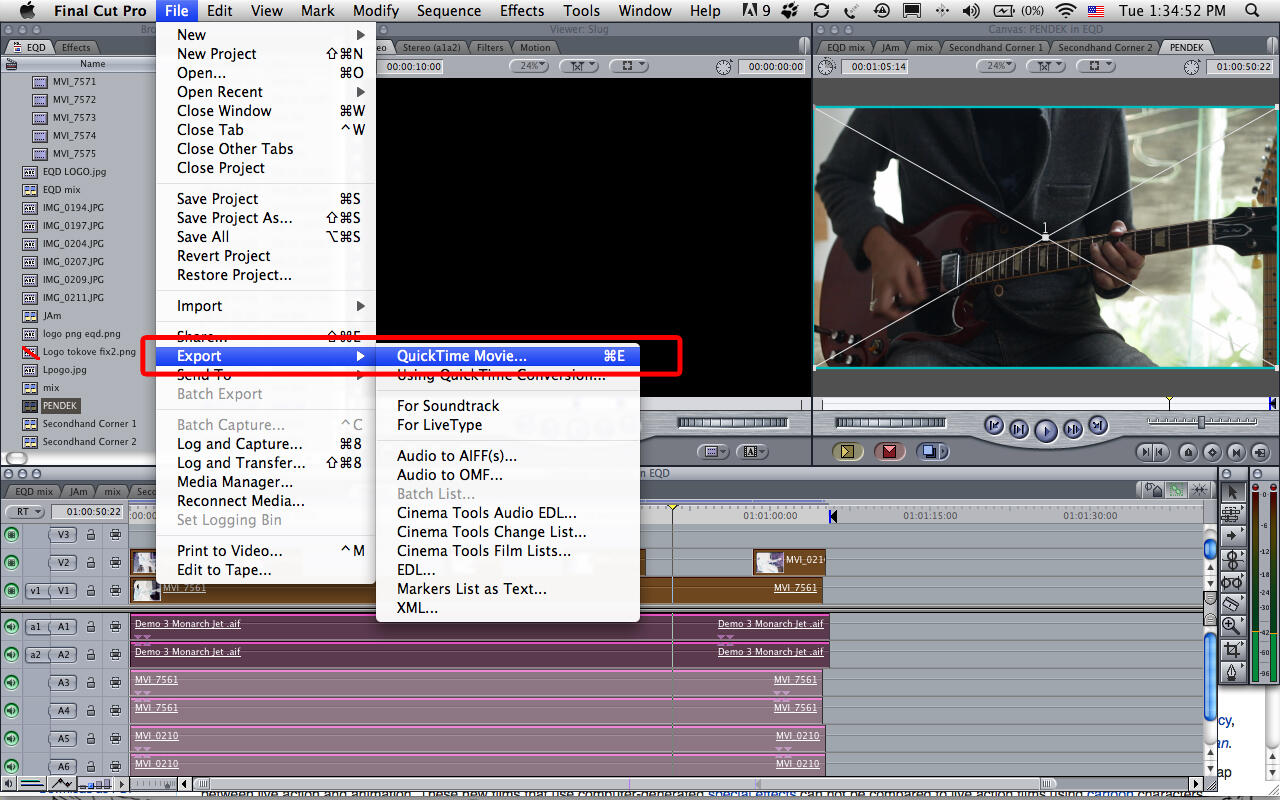Select the Zoom magnifier tool
1280x800 pixels.
click(x=1232, y=626)
